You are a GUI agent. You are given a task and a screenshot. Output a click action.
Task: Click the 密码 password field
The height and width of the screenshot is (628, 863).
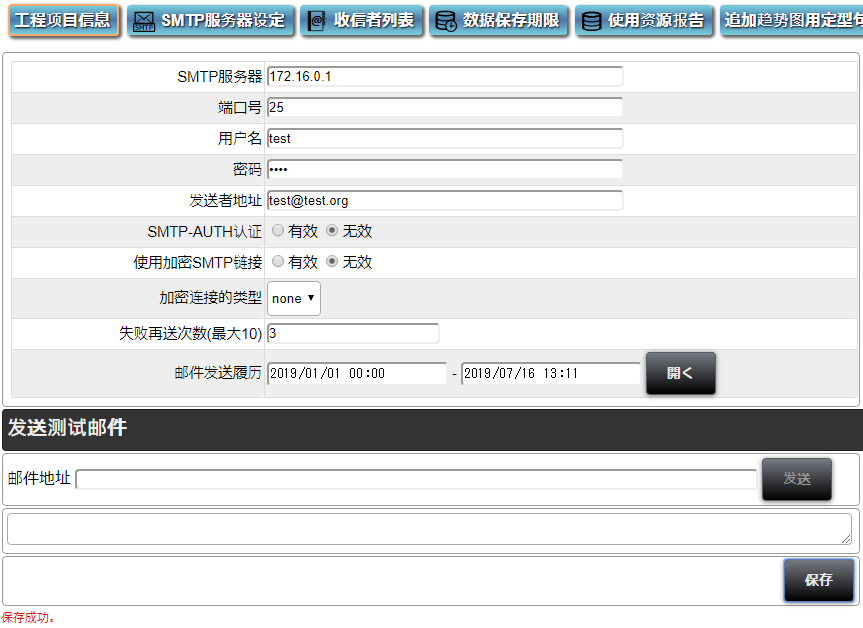click(x=445, y=169)
